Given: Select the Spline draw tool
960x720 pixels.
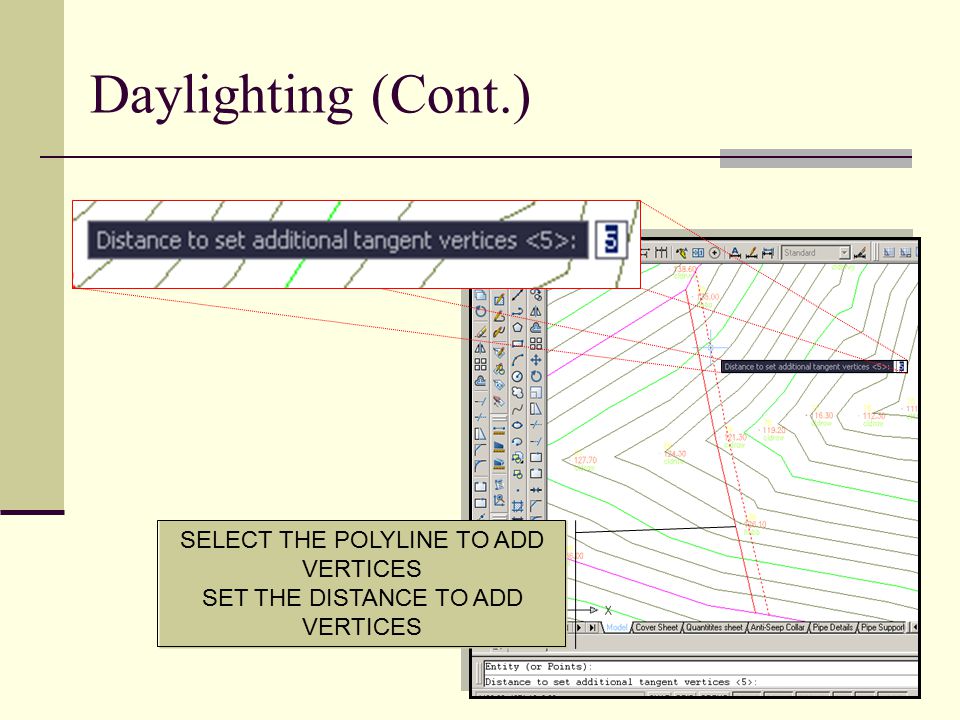Looking at the screenshot, I should coord(517,408).
